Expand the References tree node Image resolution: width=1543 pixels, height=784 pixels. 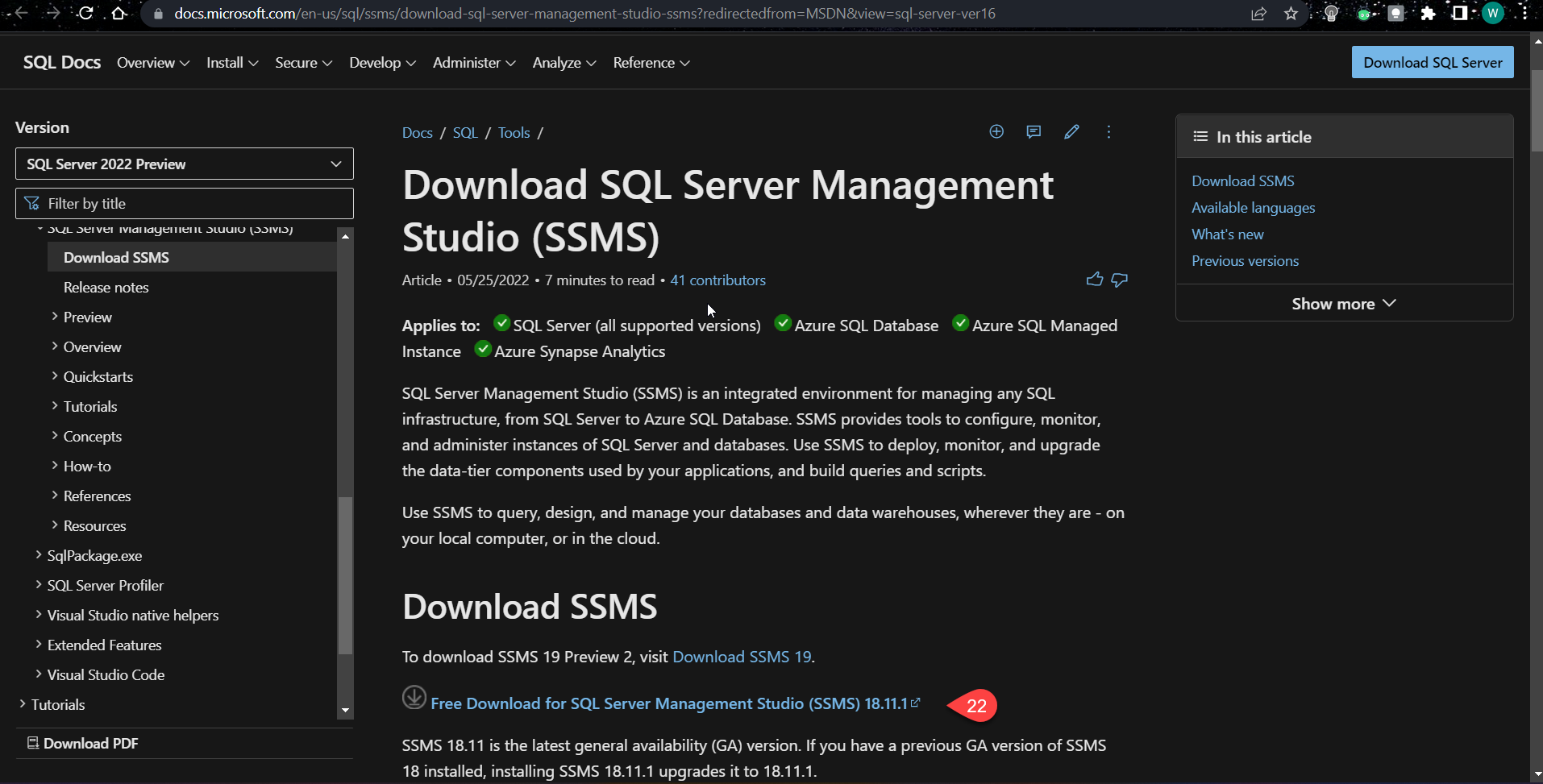tap(55, 496)
